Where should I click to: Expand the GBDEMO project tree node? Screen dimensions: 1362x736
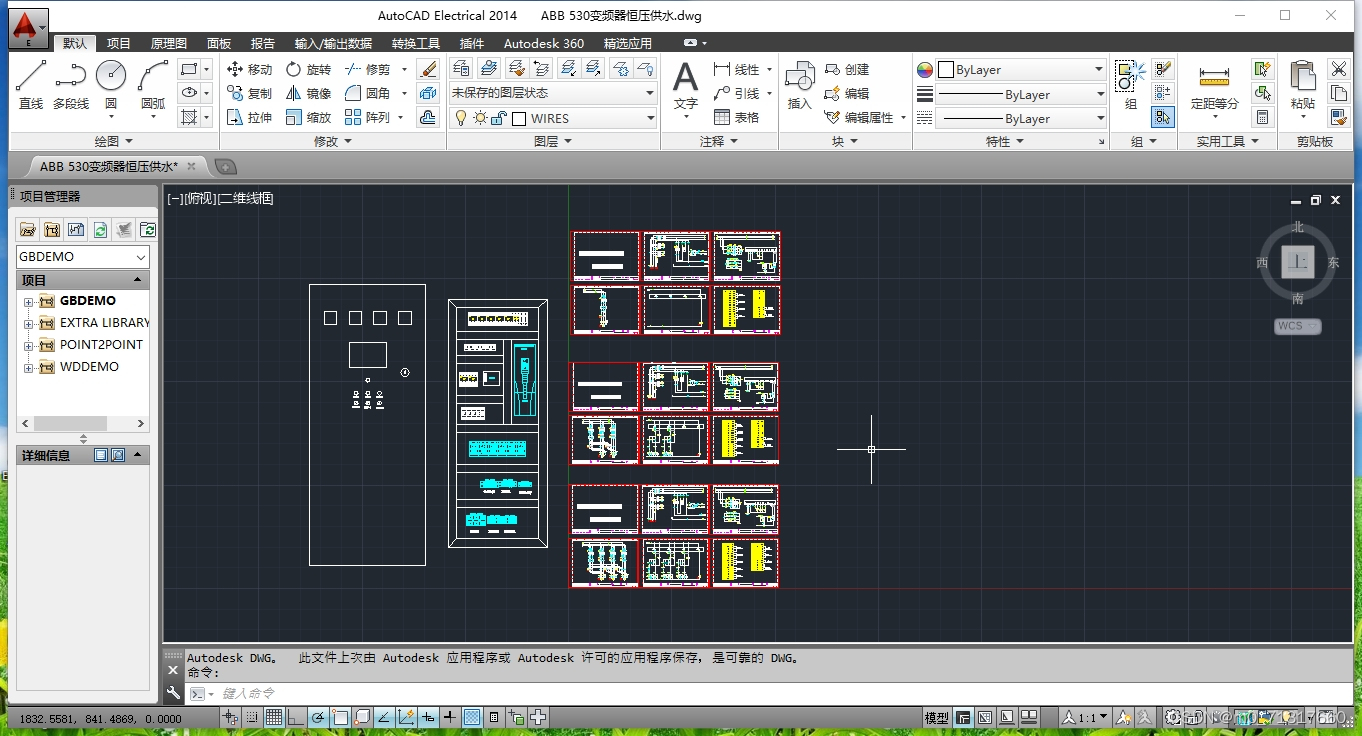[x=29, y=301]
